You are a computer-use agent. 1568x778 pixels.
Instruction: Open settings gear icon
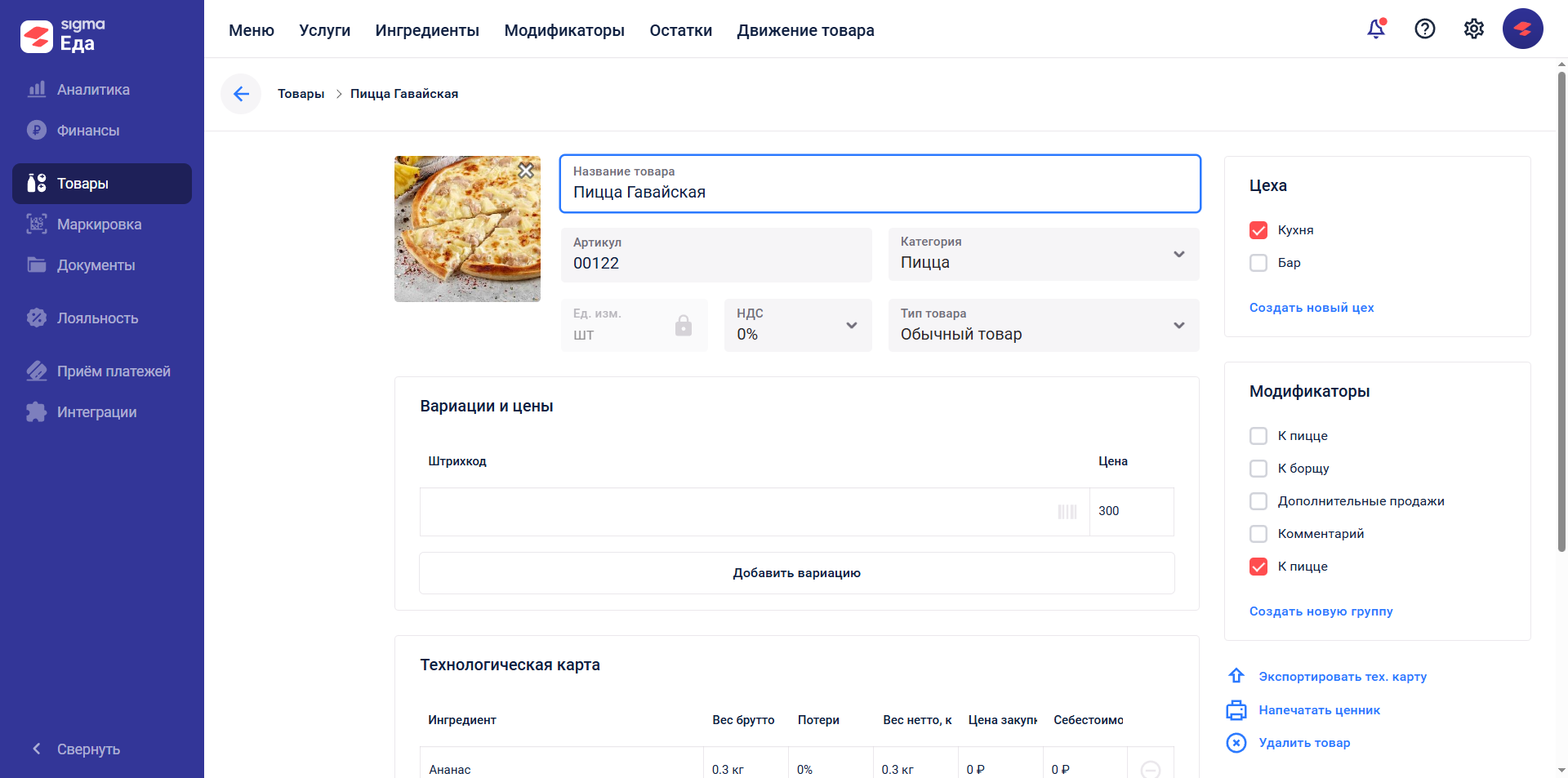pos(1474,29)
